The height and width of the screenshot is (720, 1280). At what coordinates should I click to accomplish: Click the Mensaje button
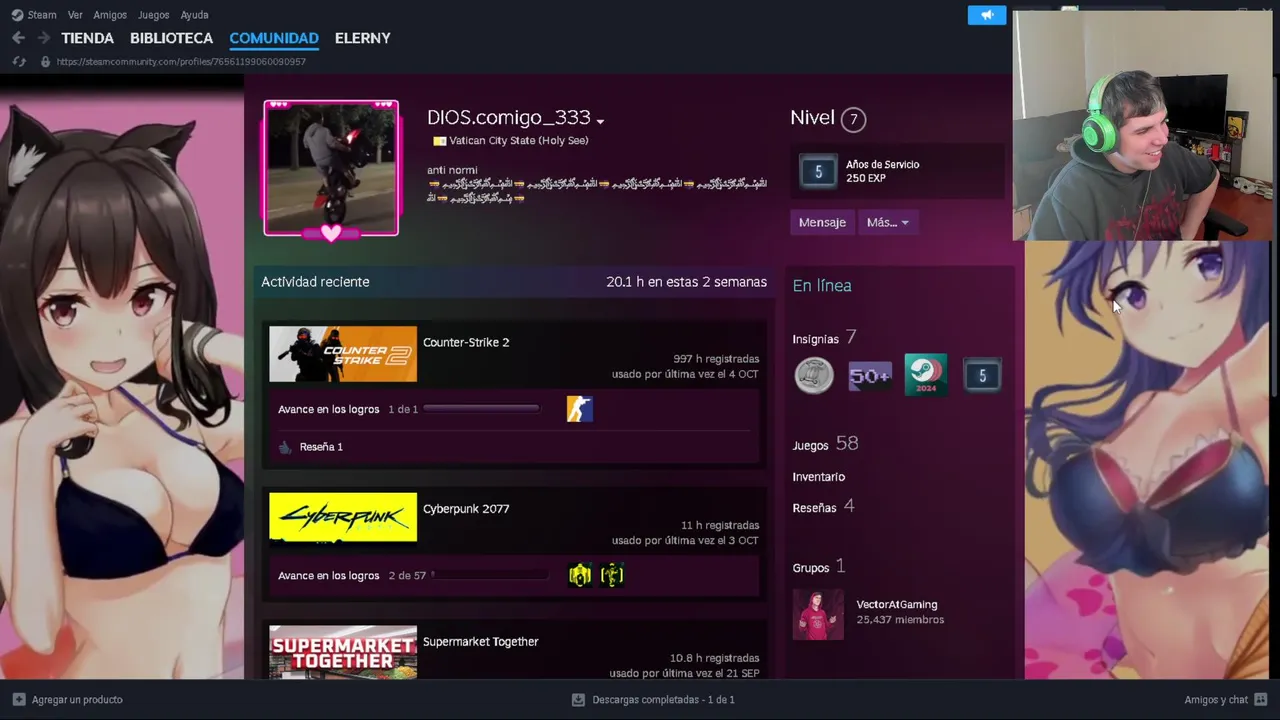[x=822, y=222]
